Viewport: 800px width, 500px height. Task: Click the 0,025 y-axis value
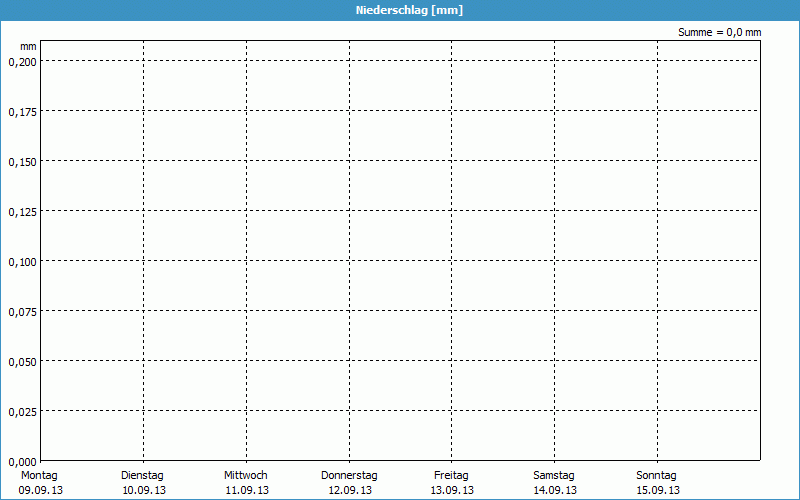coord(23,412)
